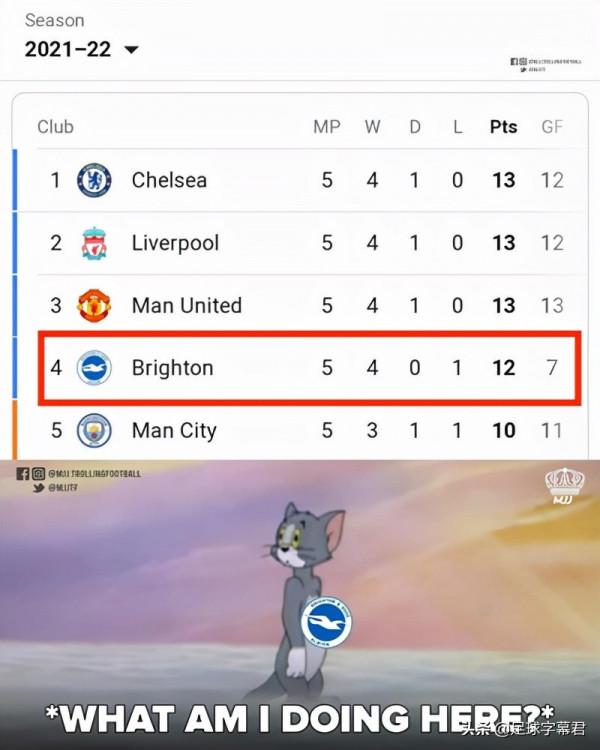Expand the season selector arrow
This screenshot has height=750, width=600.
(131, 49)
